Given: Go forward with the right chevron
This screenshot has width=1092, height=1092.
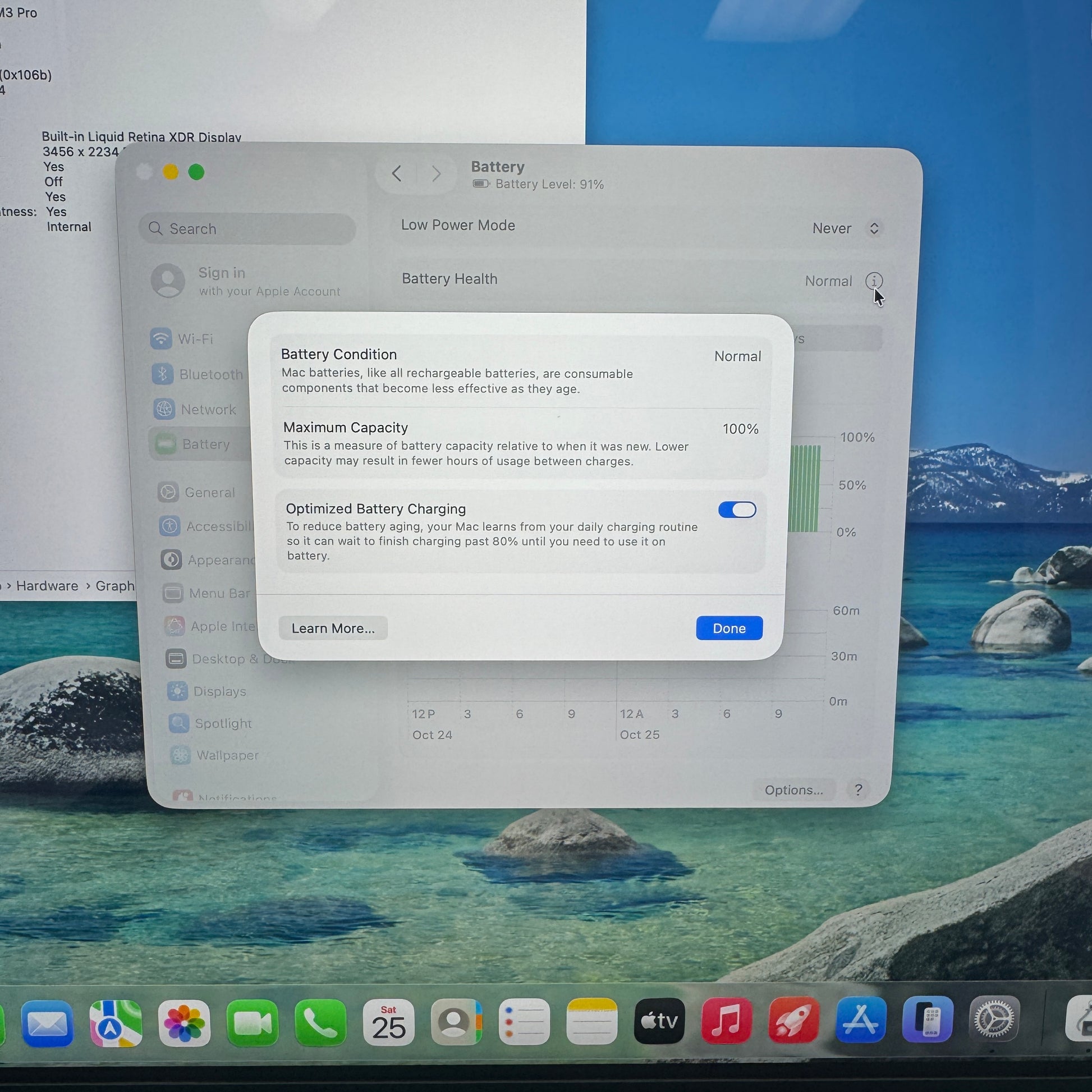Looking at the screenshot, I should pyautogui.click(x=436, y=173).
